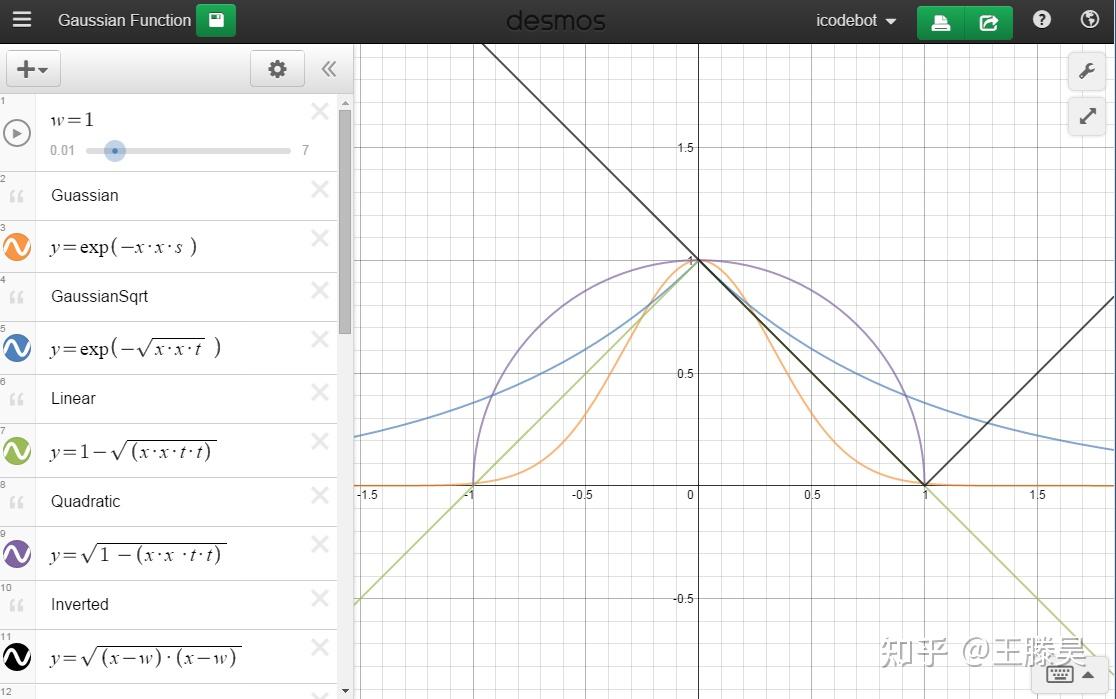Image resolution: width=1116 pixels, height=699 pixels.
Task: Edit the y=exp(-x·x·s) formula
Action: 123,247
